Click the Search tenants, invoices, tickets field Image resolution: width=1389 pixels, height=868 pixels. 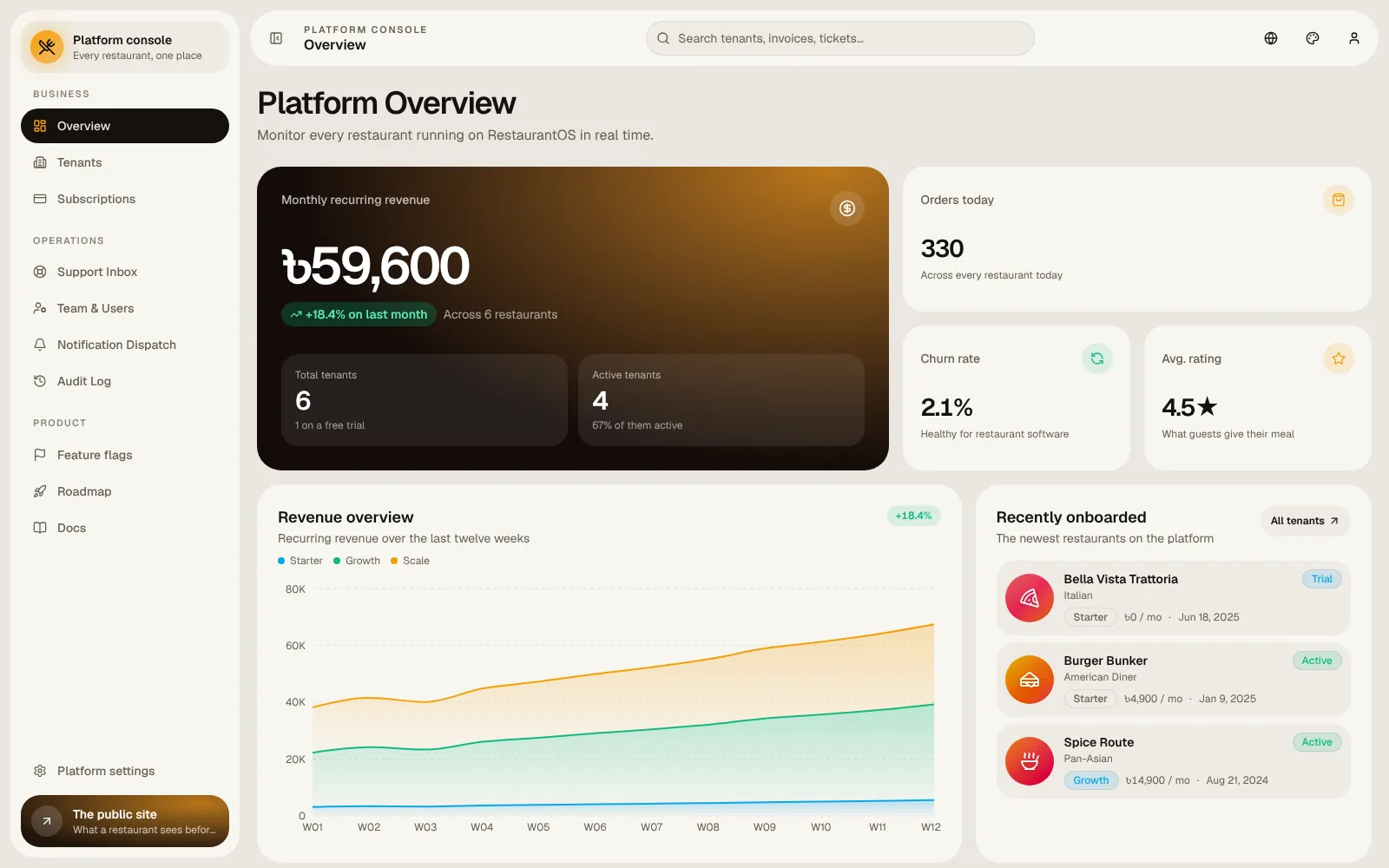click(839, 38)
